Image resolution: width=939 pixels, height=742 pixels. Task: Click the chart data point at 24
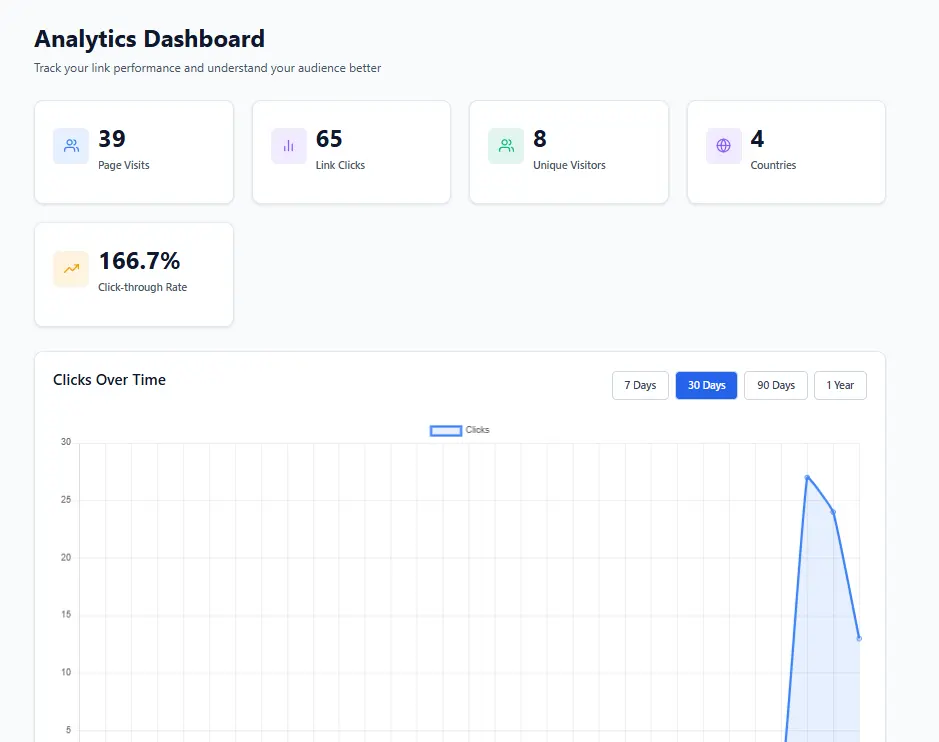point(833,512)
